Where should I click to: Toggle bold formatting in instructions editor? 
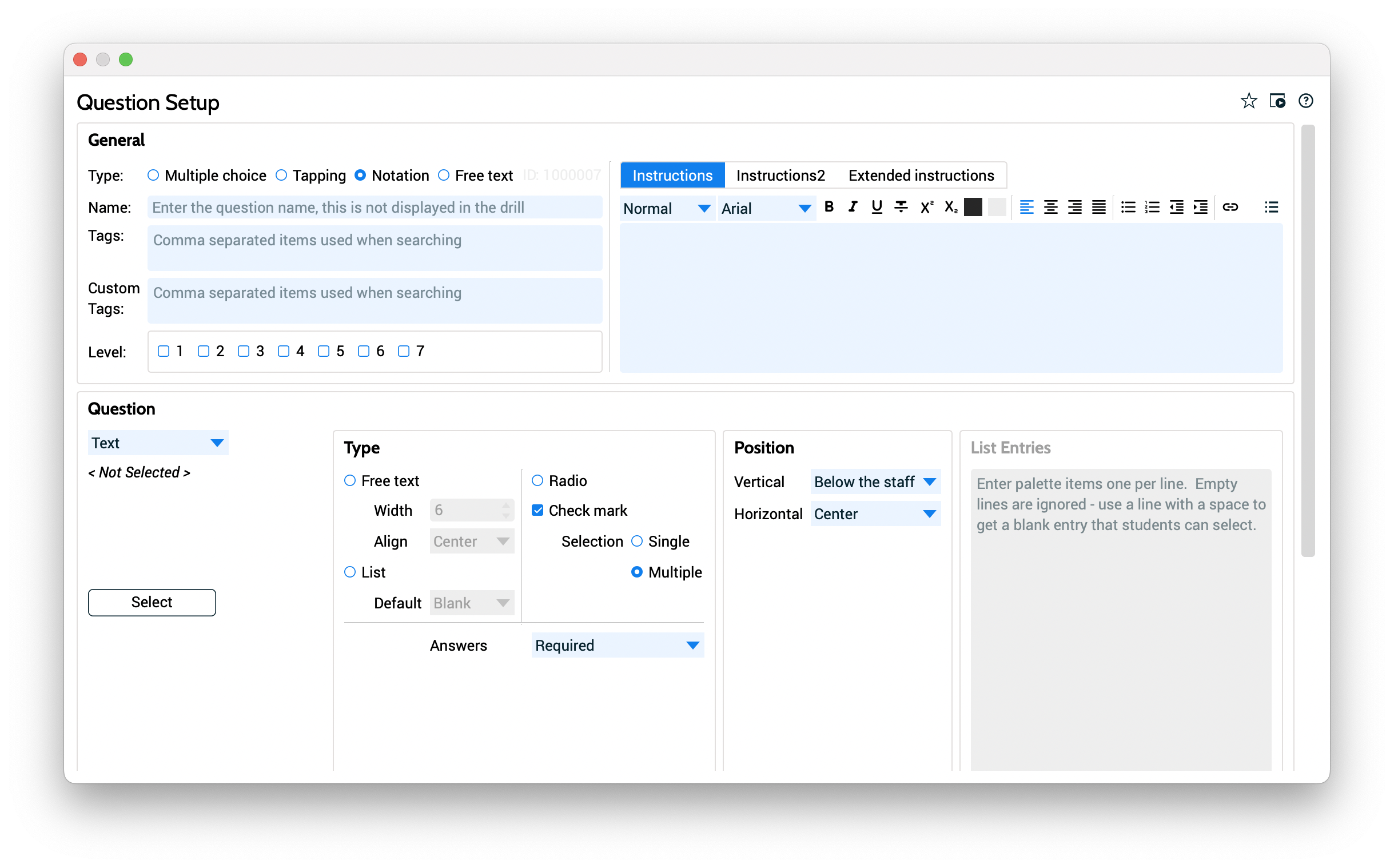[x=829, y=207]
